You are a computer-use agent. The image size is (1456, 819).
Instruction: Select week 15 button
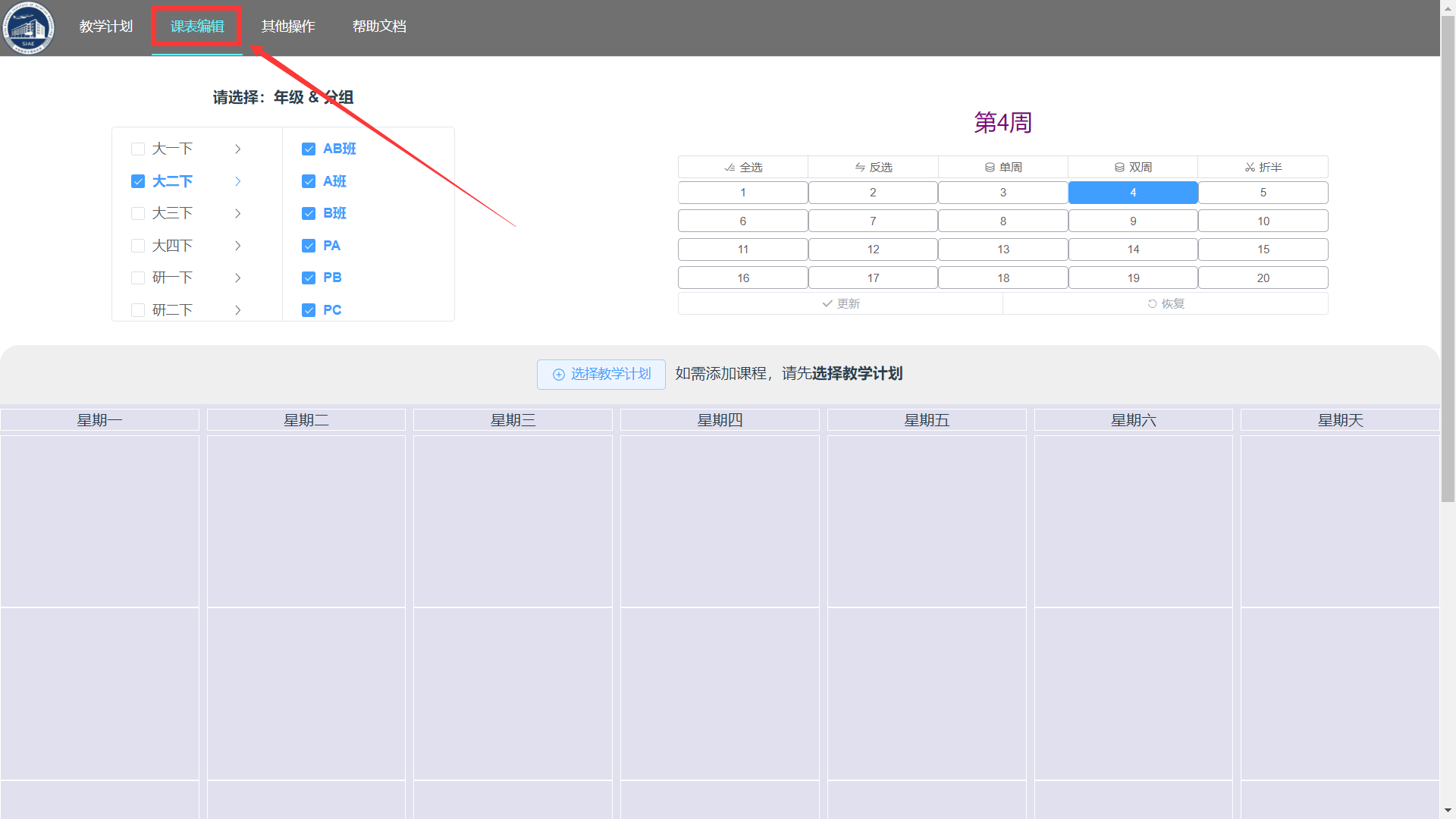(1263, 249)
